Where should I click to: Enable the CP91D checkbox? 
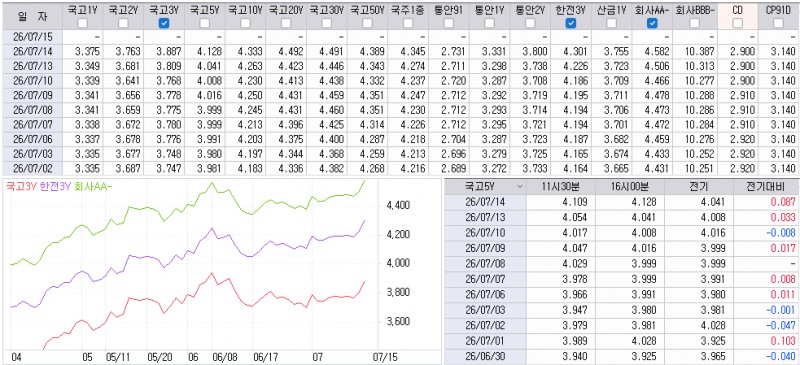pos(778,23)
